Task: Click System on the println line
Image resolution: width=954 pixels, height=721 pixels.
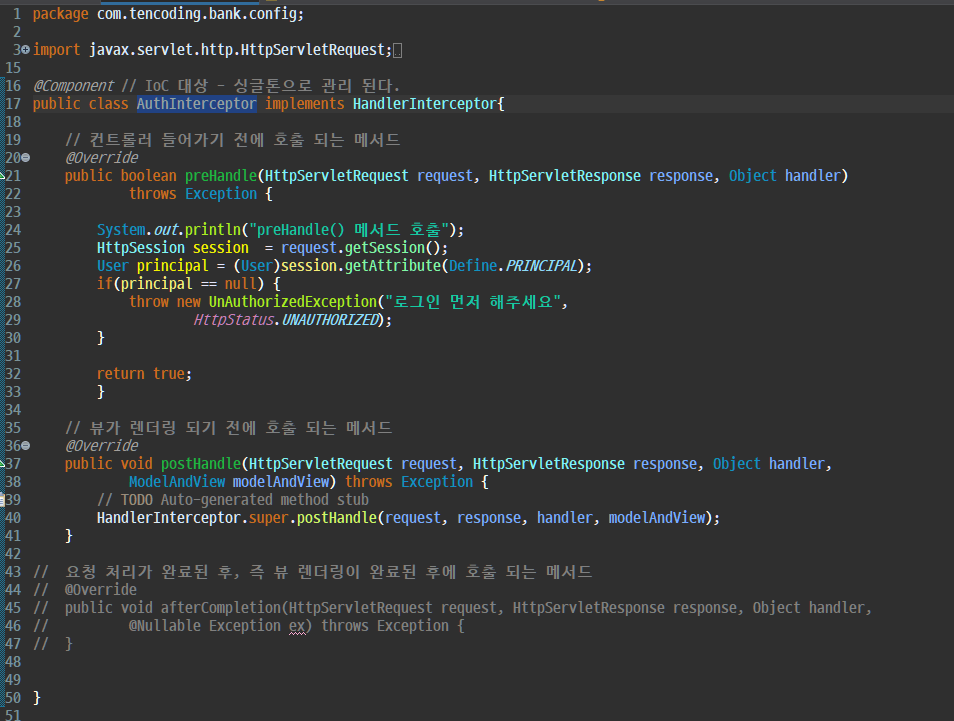Action: pyautogui.click(x=121, y=230)
